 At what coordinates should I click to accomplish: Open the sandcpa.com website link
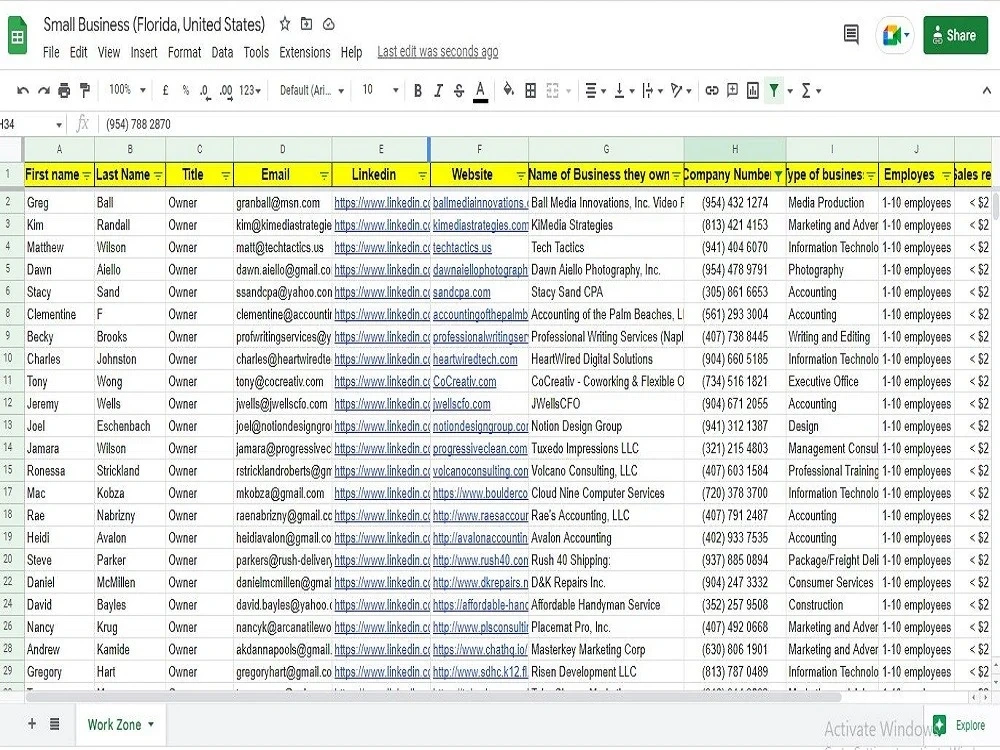(x=462, y=292)
